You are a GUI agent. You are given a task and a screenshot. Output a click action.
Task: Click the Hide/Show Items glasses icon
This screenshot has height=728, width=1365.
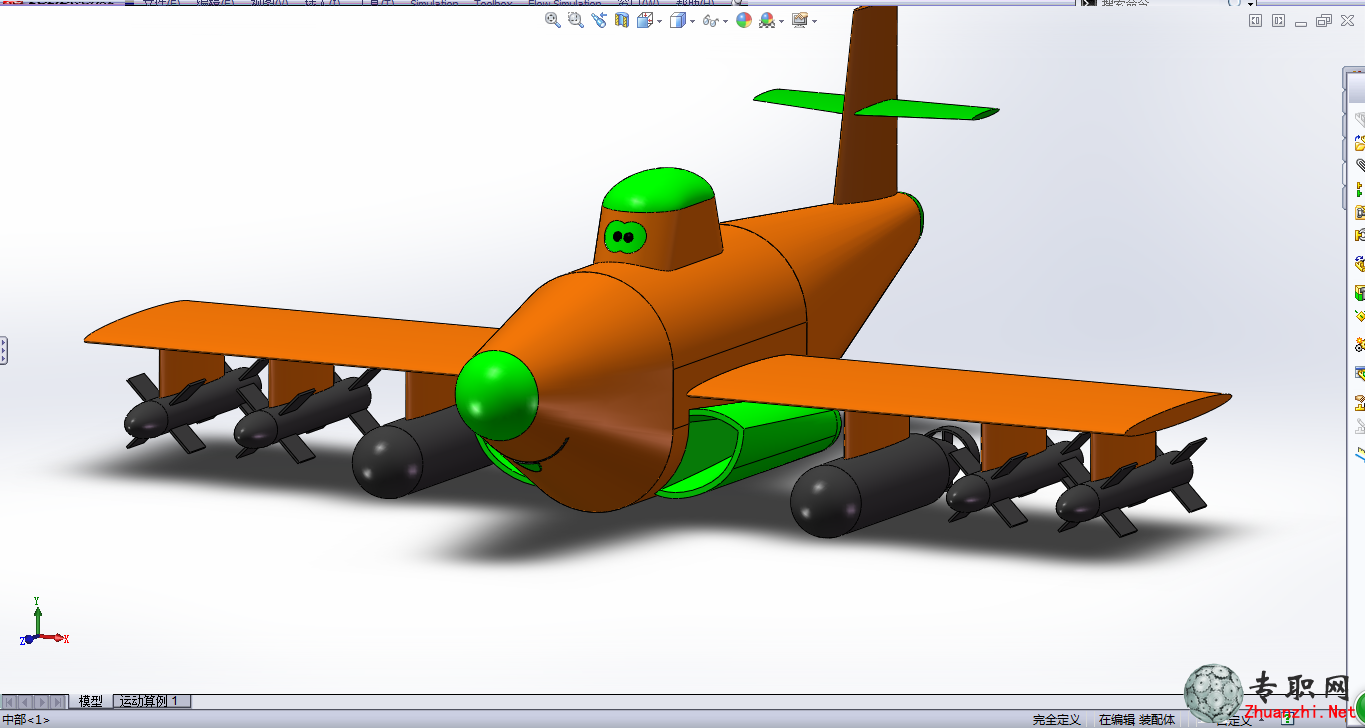[710, 20]
